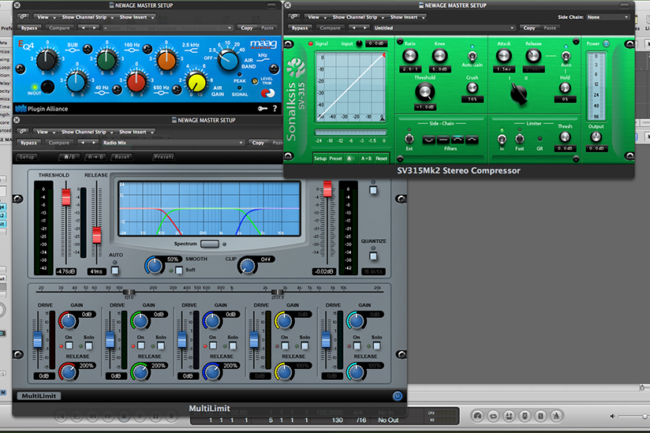Toggle the Soft checkbox in MultiLimit
Screen dimensions: 650x433
point(179,270)
